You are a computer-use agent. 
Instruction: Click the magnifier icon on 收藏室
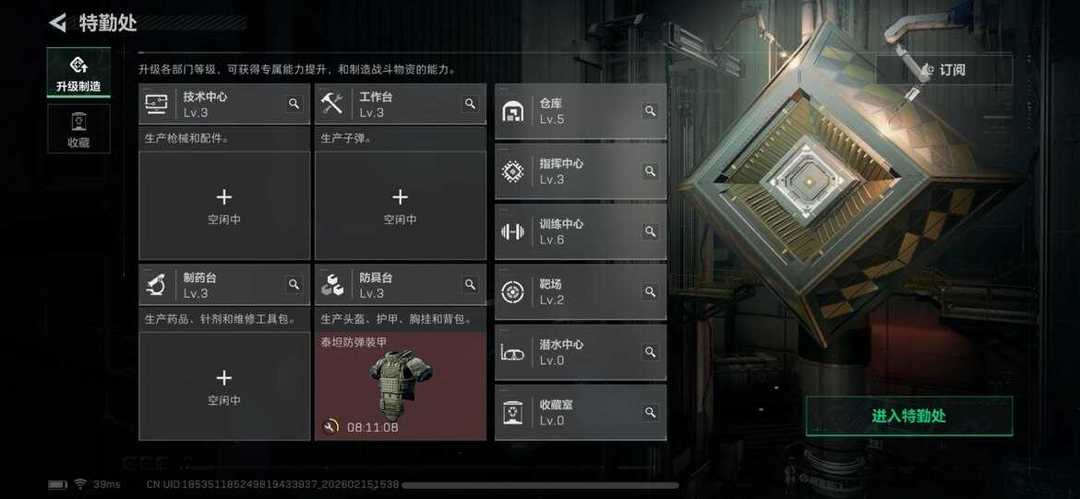[650, 412]
